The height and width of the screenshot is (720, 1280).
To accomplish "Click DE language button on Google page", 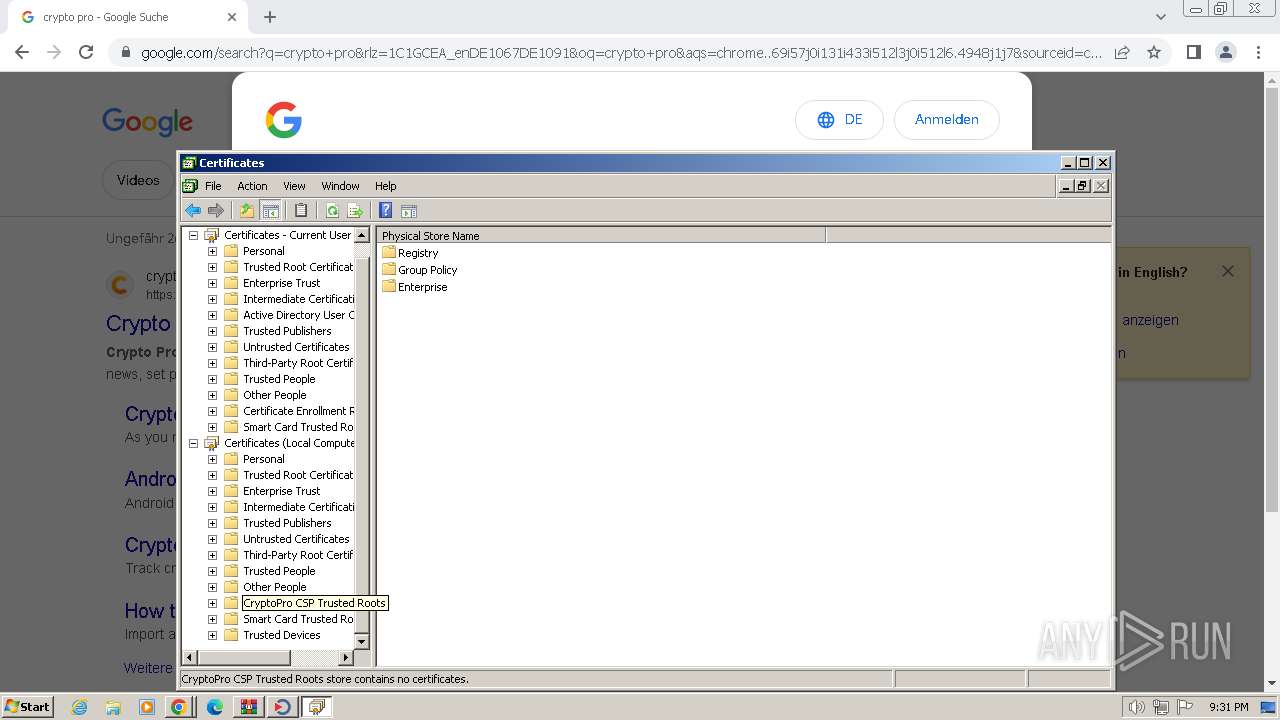I will [839, 119].
